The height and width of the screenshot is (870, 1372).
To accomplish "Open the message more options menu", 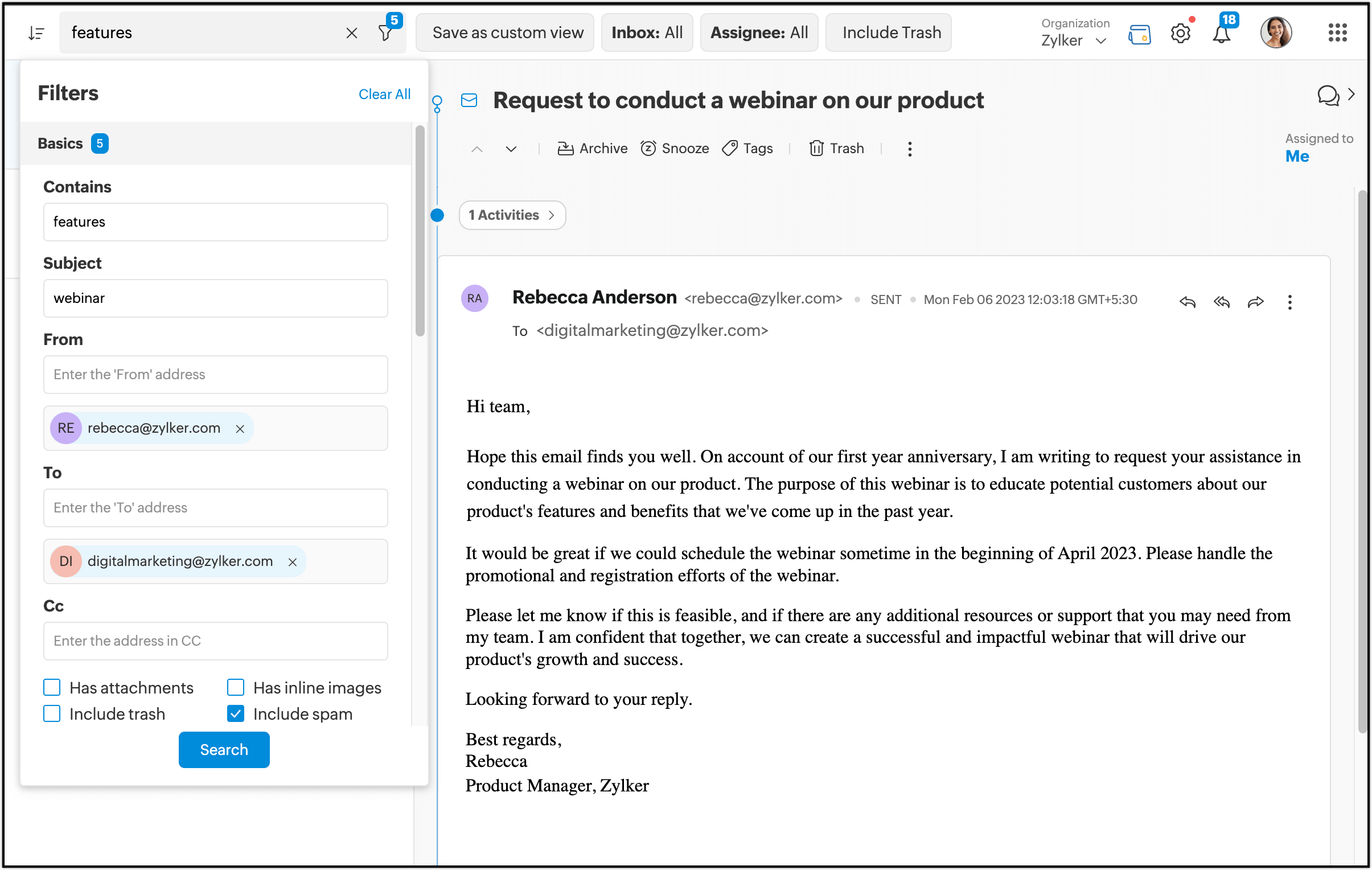I will [x=1289, y=302].
